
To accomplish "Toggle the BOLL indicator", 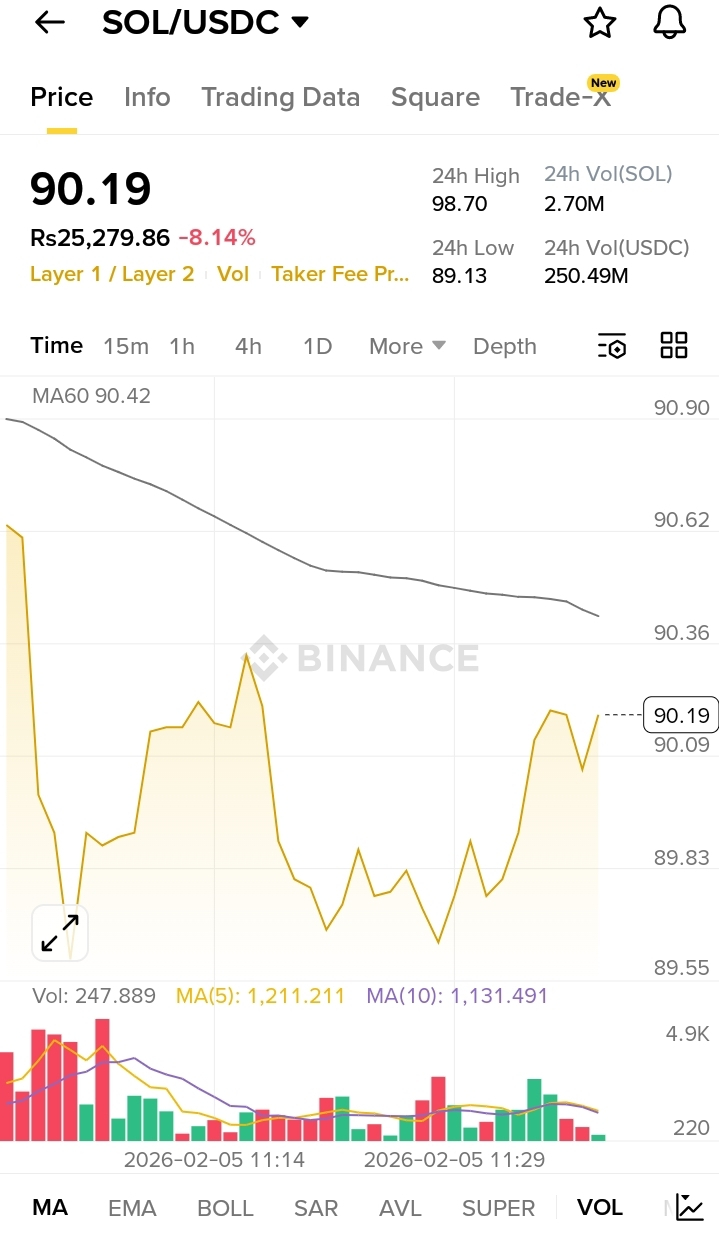I will (x=225, y=1208).
